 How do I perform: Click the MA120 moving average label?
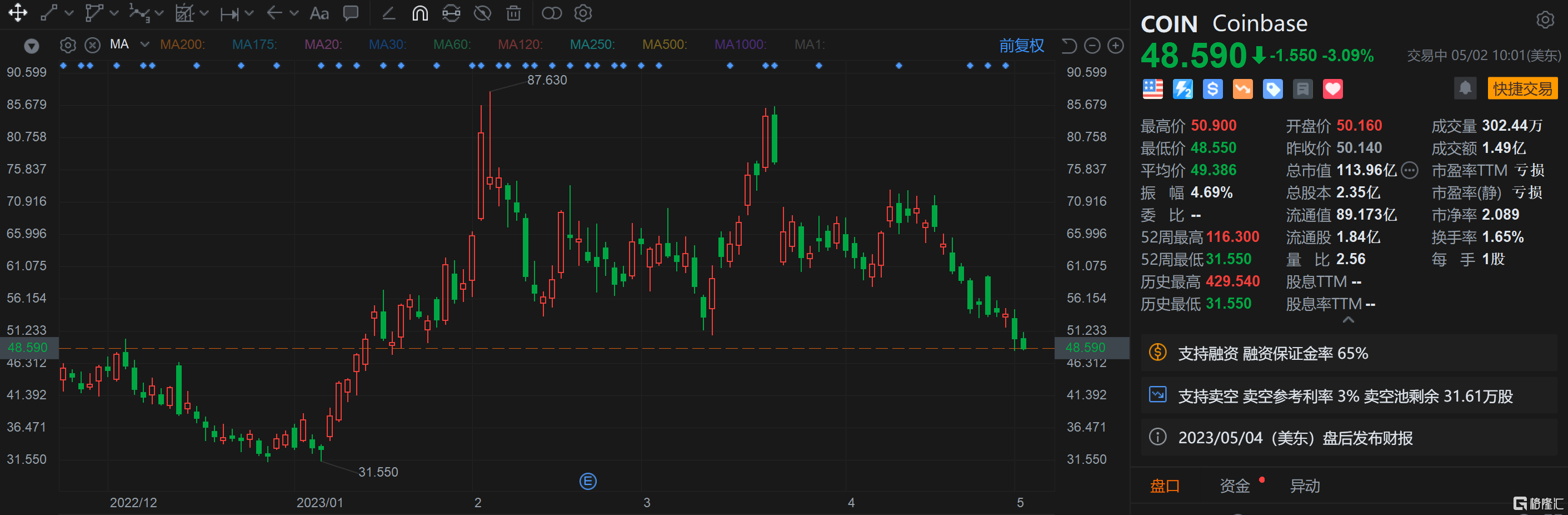[521, 44]
